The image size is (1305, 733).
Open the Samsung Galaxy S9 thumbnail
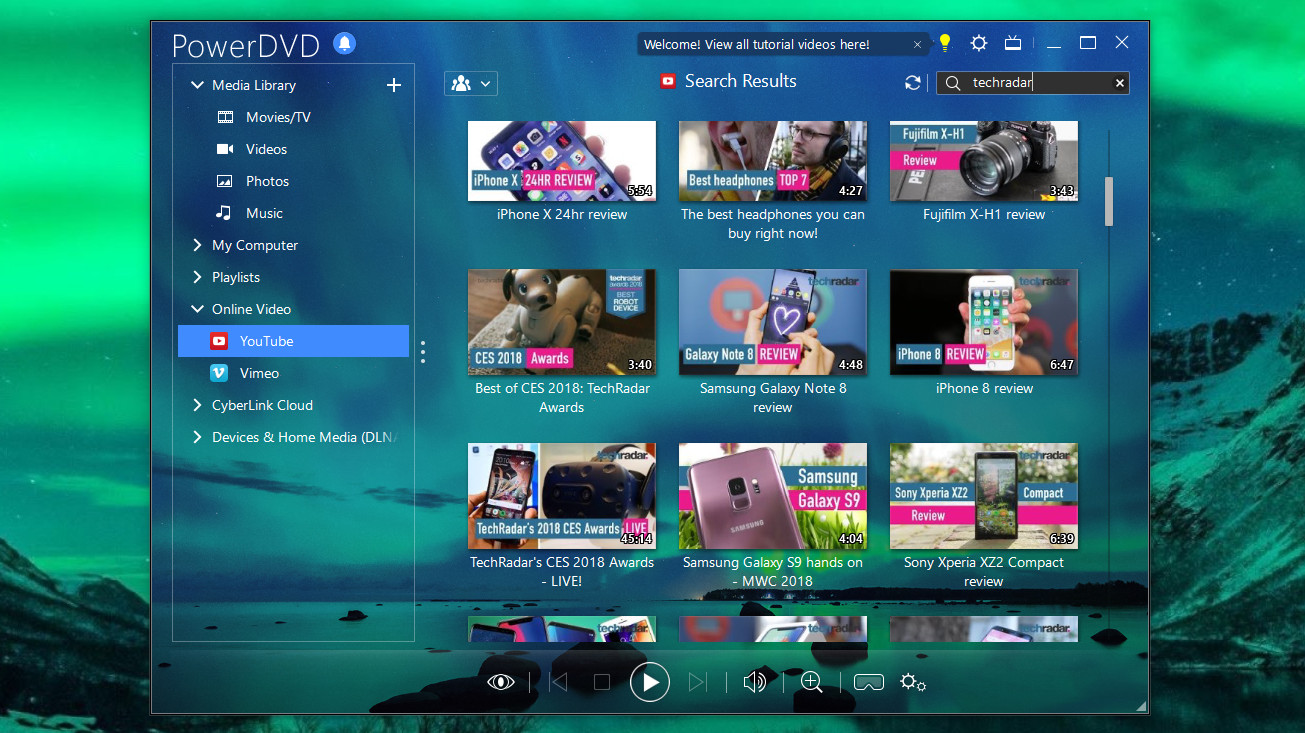point(773,496)
